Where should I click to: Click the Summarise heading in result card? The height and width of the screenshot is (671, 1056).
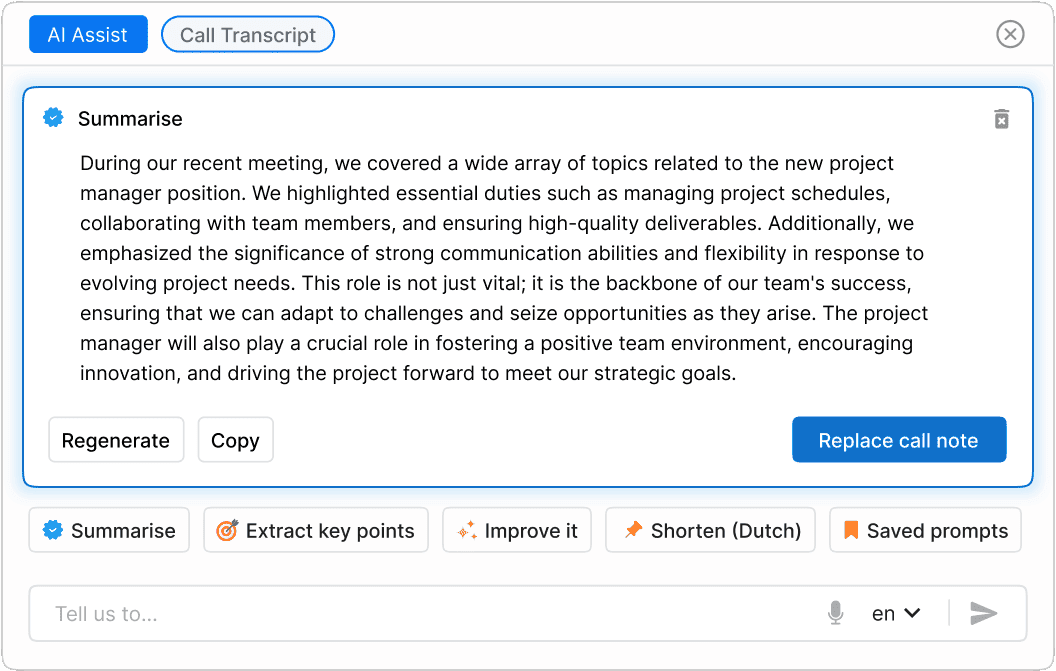[x=130, y=119]
